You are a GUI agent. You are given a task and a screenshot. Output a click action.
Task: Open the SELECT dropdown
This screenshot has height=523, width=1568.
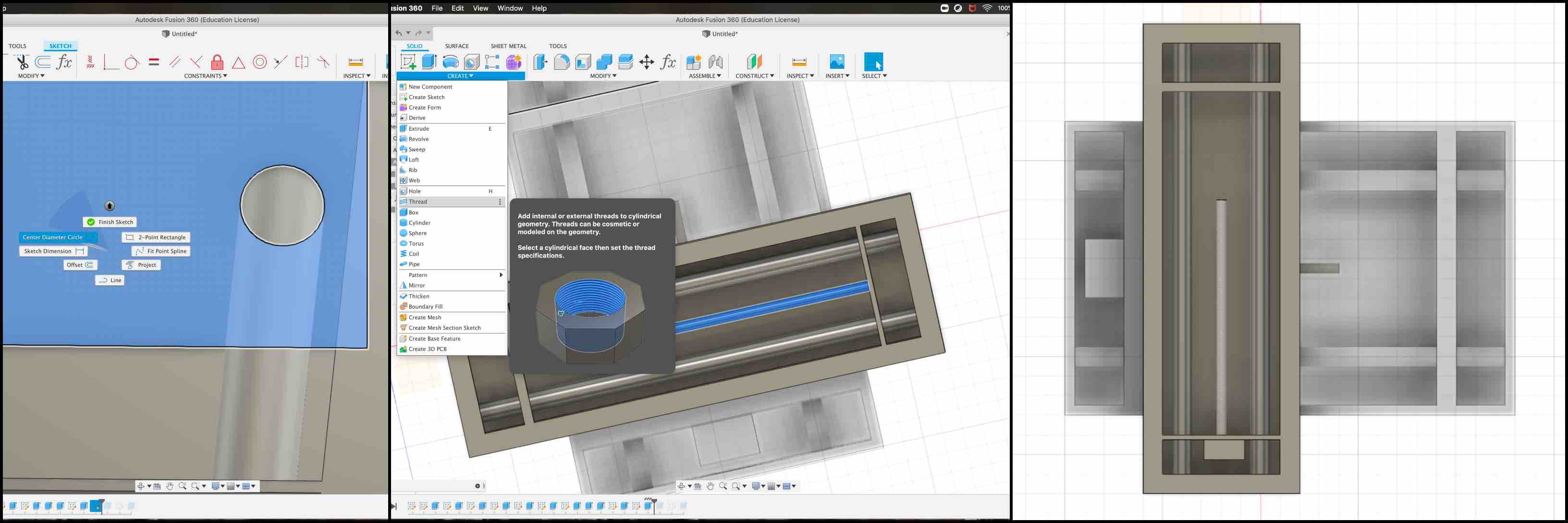tap(874, 76)
